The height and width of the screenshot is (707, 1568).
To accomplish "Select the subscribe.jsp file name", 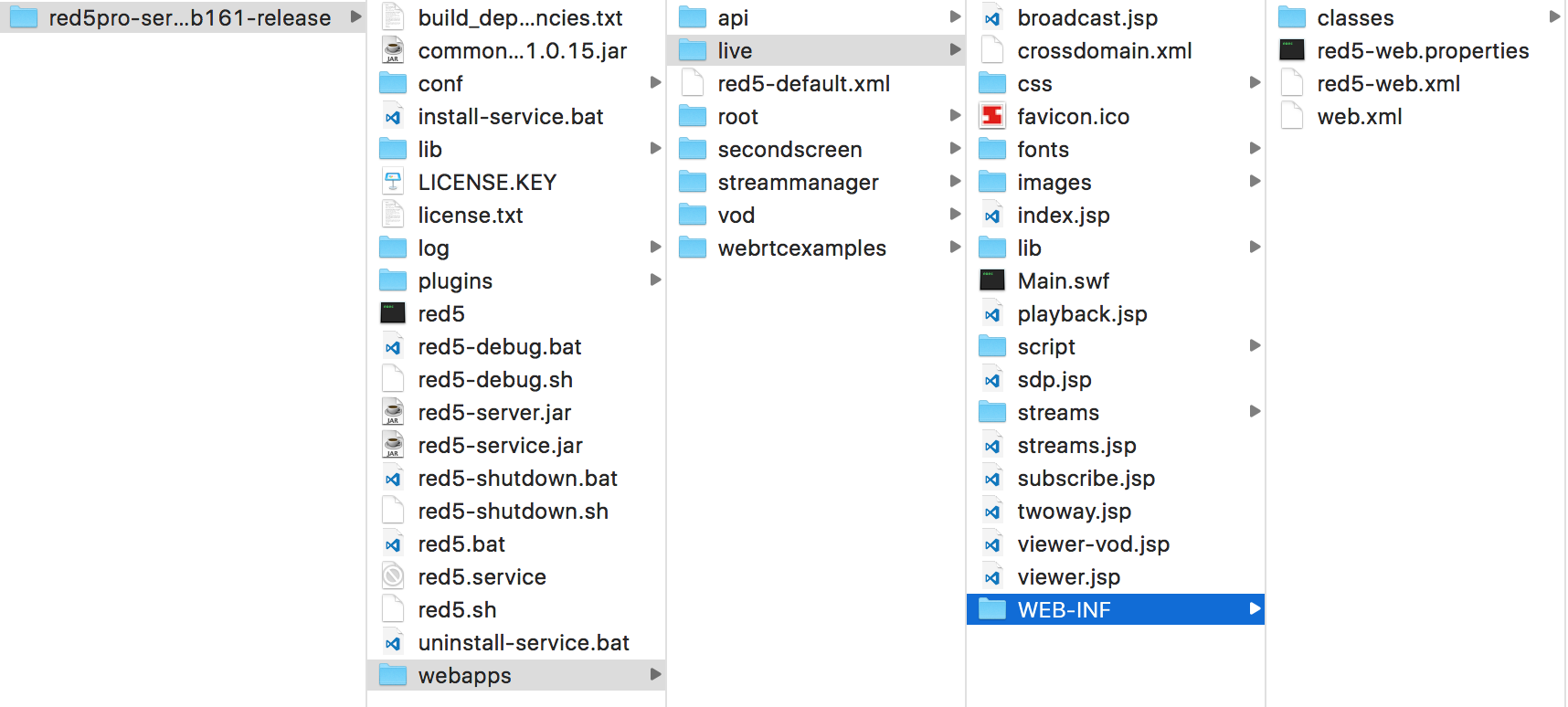I will point(1086,478).
